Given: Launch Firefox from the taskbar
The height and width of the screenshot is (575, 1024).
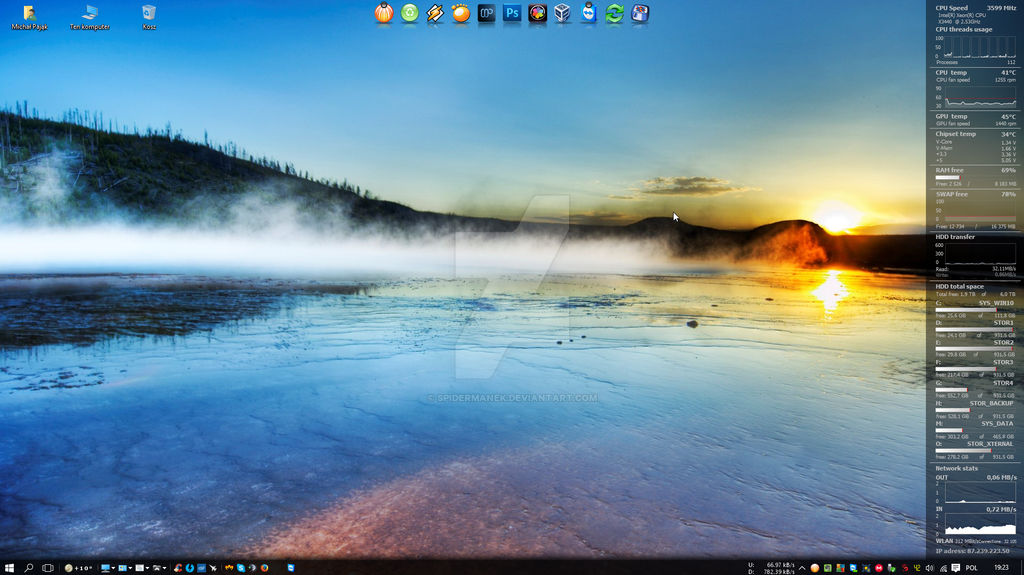Looking at the screenshot, I should point(264,568).
